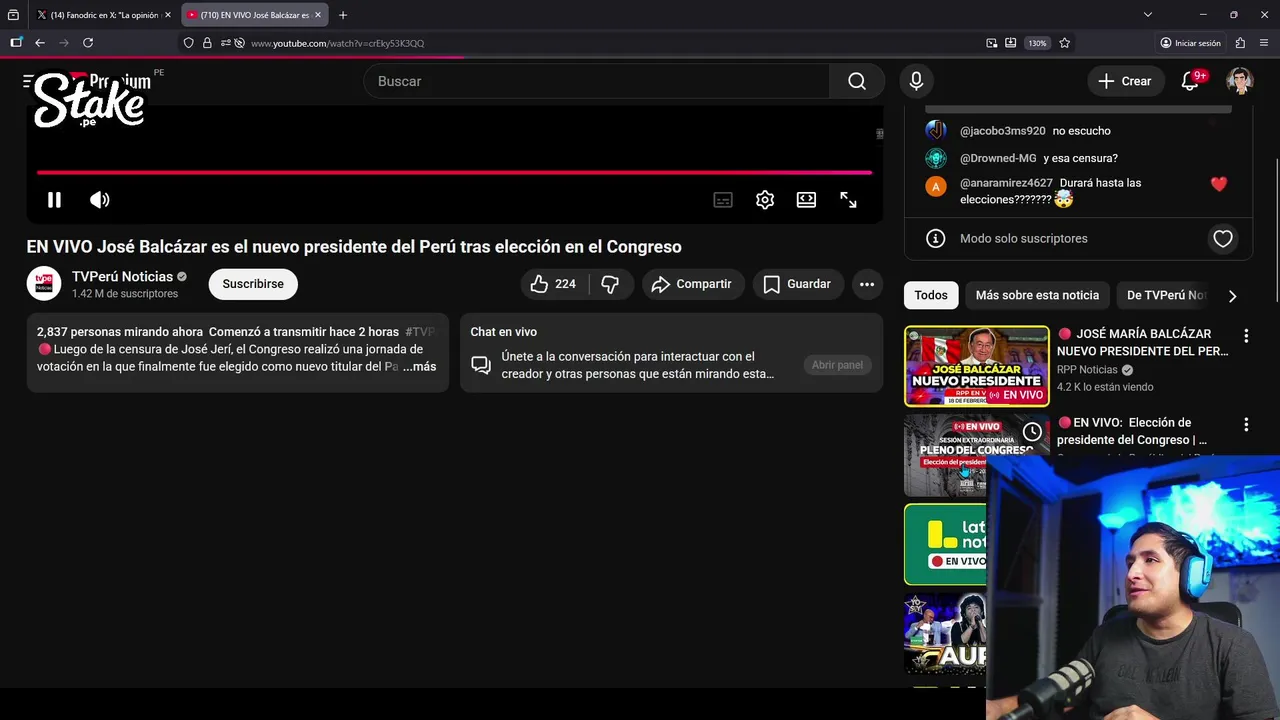1280x720 pixels.
Task: Open options for the RPP Noticias video
Action: (1246, 336)
